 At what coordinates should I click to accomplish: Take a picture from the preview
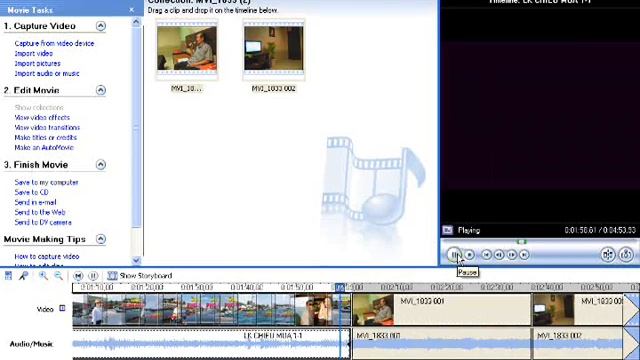626,254
